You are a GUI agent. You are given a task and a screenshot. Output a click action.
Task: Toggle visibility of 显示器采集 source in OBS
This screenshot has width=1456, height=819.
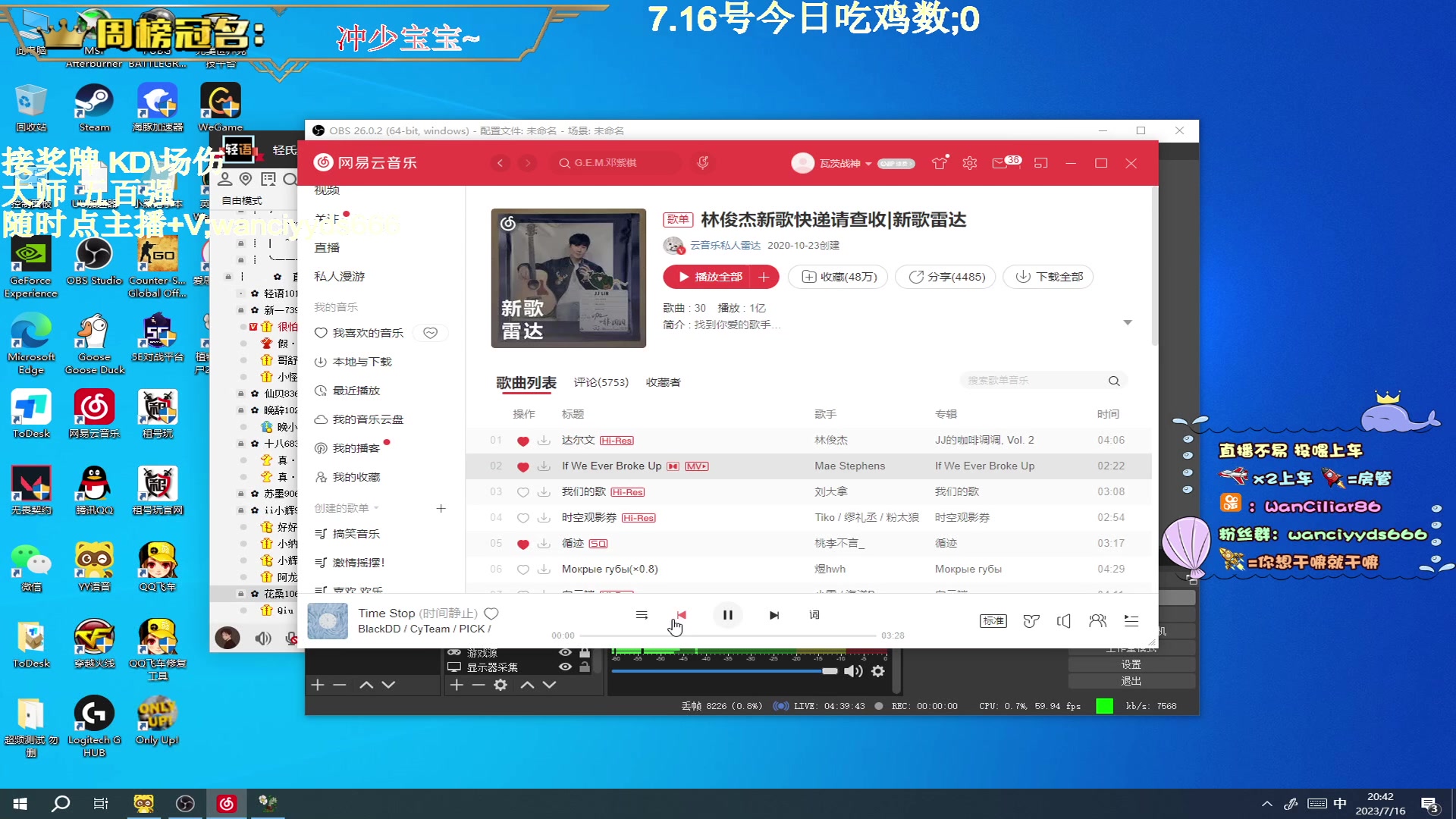coord(565,667)
